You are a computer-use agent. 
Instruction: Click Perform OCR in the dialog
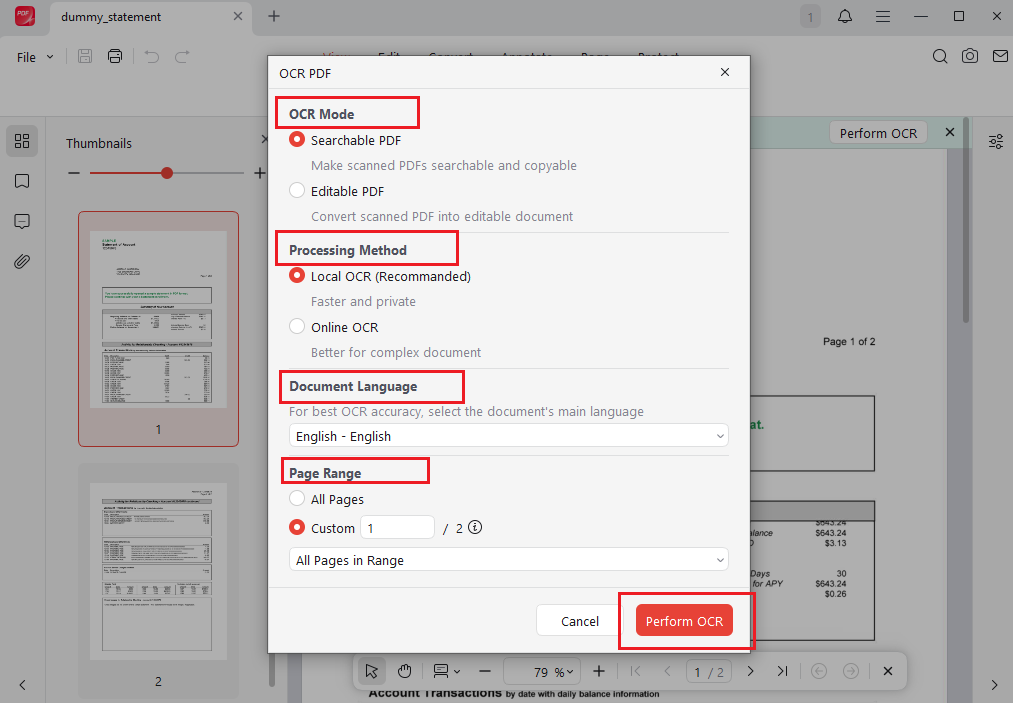(x=684, y=621)
